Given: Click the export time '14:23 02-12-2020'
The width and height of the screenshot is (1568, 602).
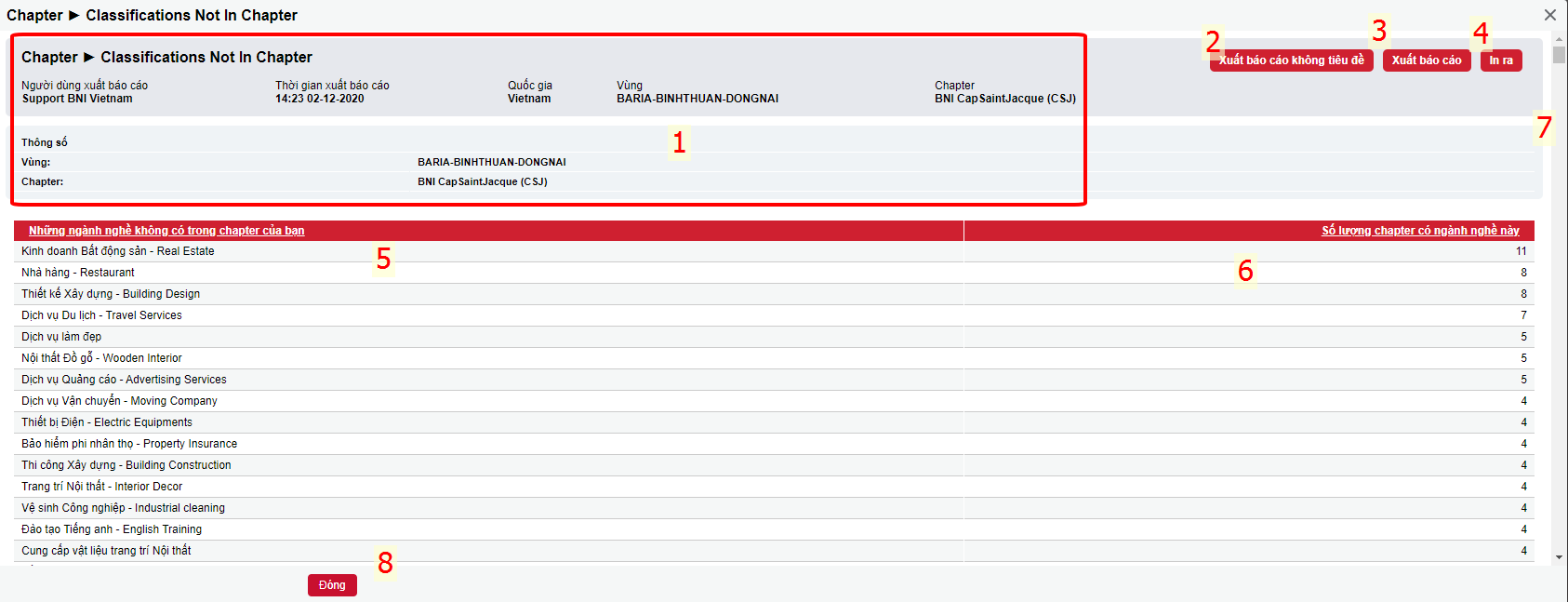Looking at the screenshot, I should point(320,99).
